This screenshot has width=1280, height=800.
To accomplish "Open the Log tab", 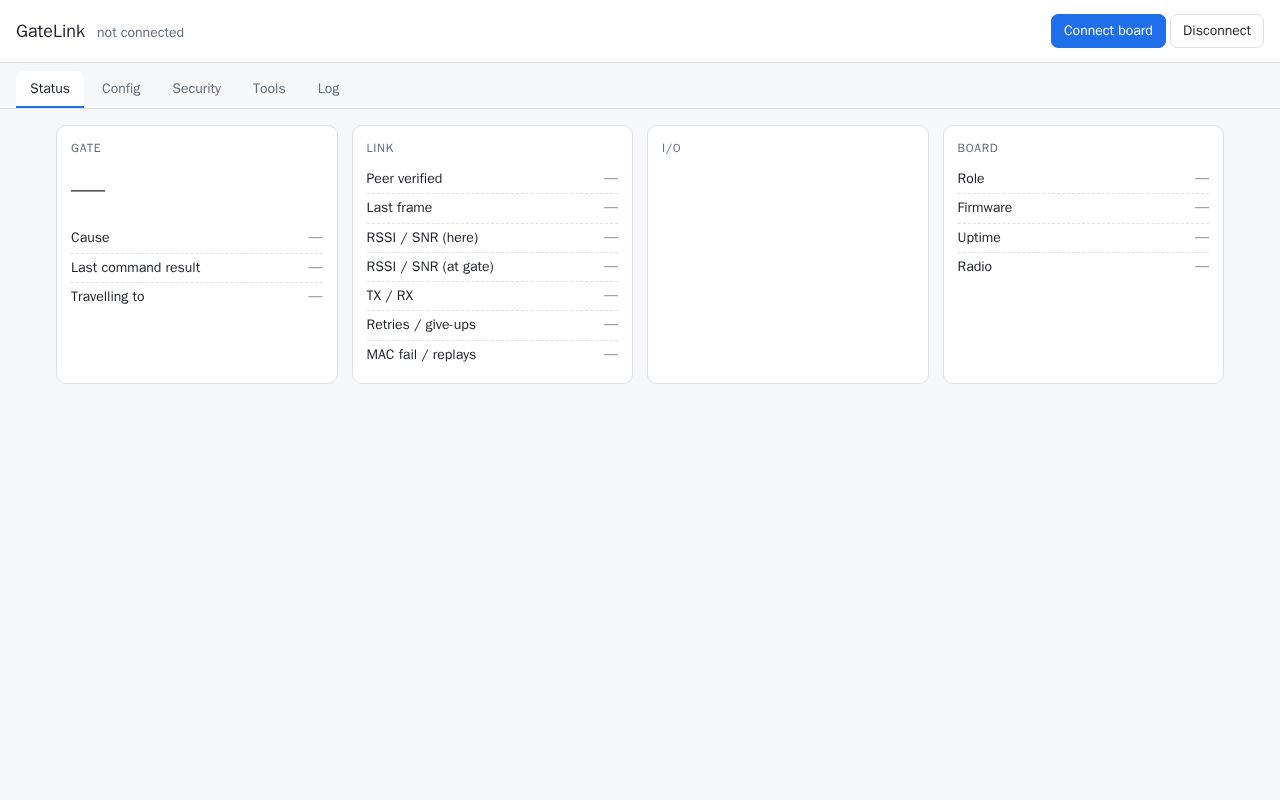I will click(x=328, y=89).
